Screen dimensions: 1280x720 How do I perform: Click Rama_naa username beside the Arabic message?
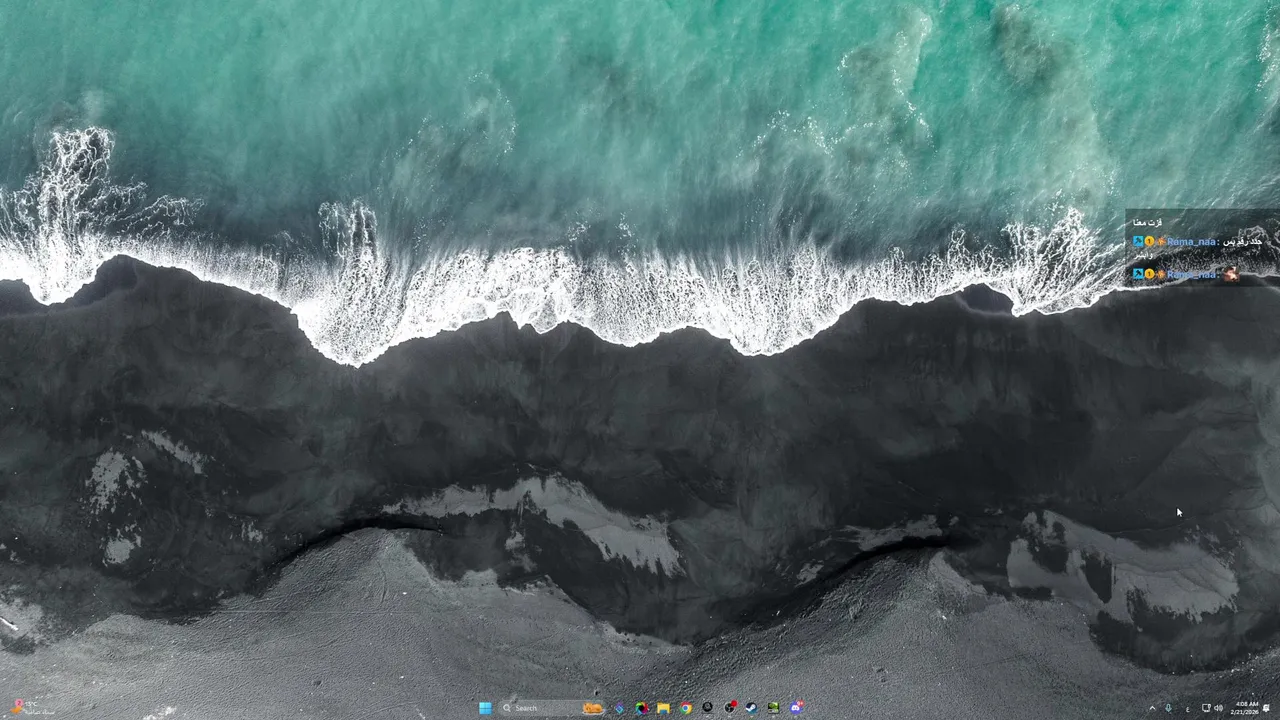coord(1191,242)
